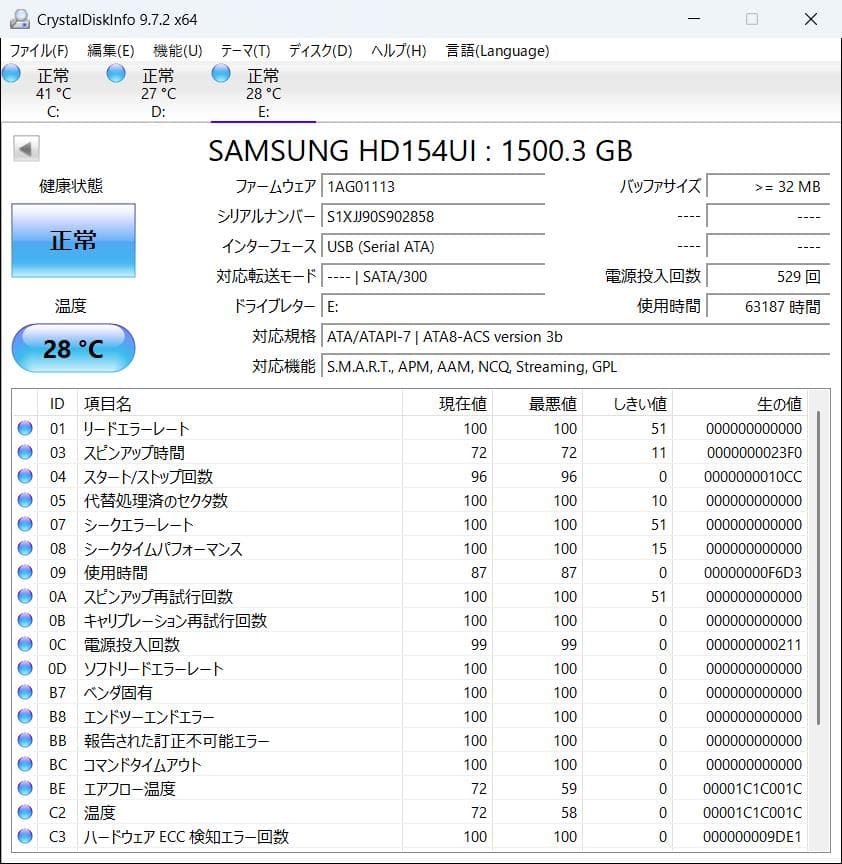
Task: Click serial number field S1XJJ90S902858
Action: pos(433,217)
